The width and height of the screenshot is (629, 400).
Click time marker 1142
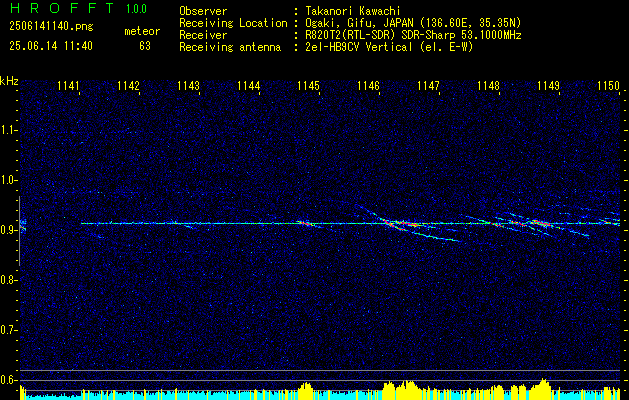128,86
